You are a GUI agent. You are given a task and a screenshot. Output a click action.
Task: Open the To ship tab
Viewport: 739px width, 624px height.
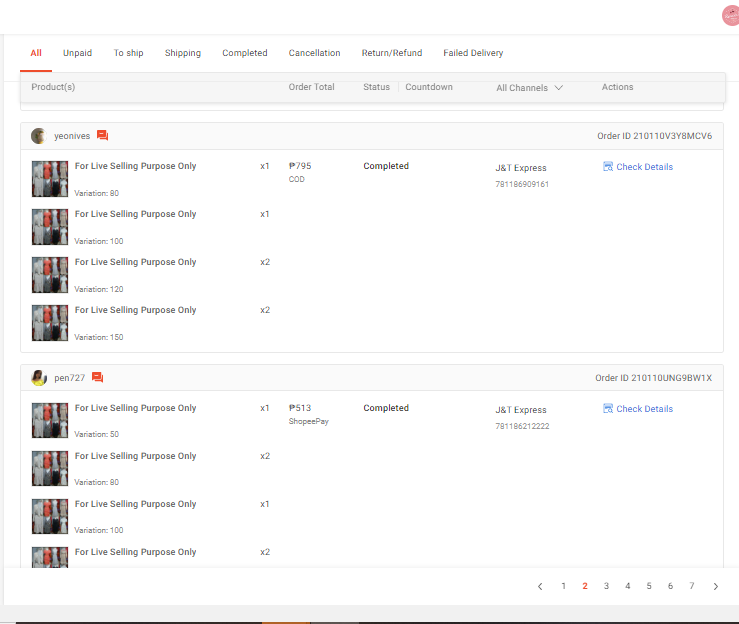[128, 53]
